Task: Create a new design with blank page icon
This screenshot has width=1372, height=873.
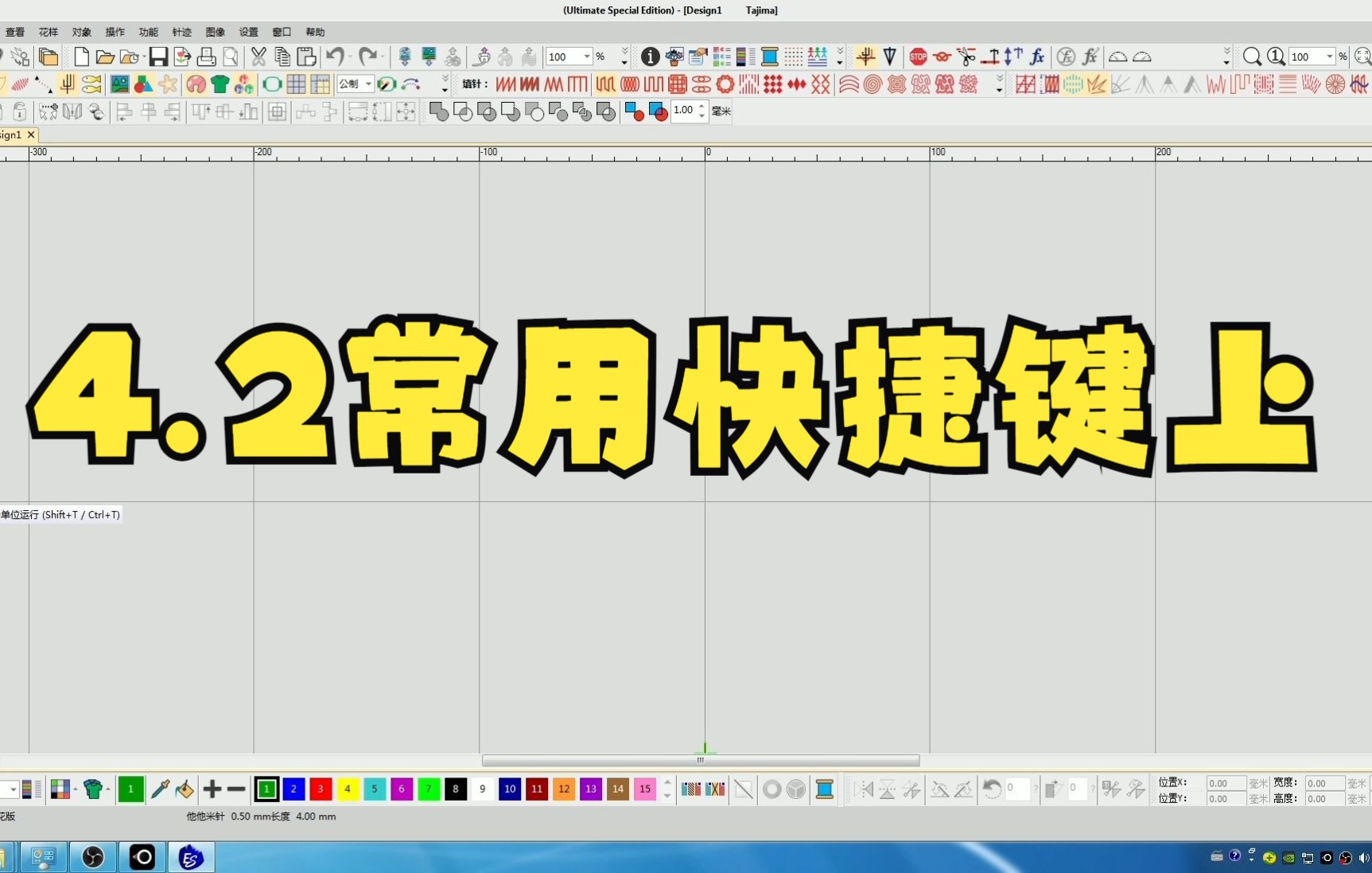Action: 81,57
